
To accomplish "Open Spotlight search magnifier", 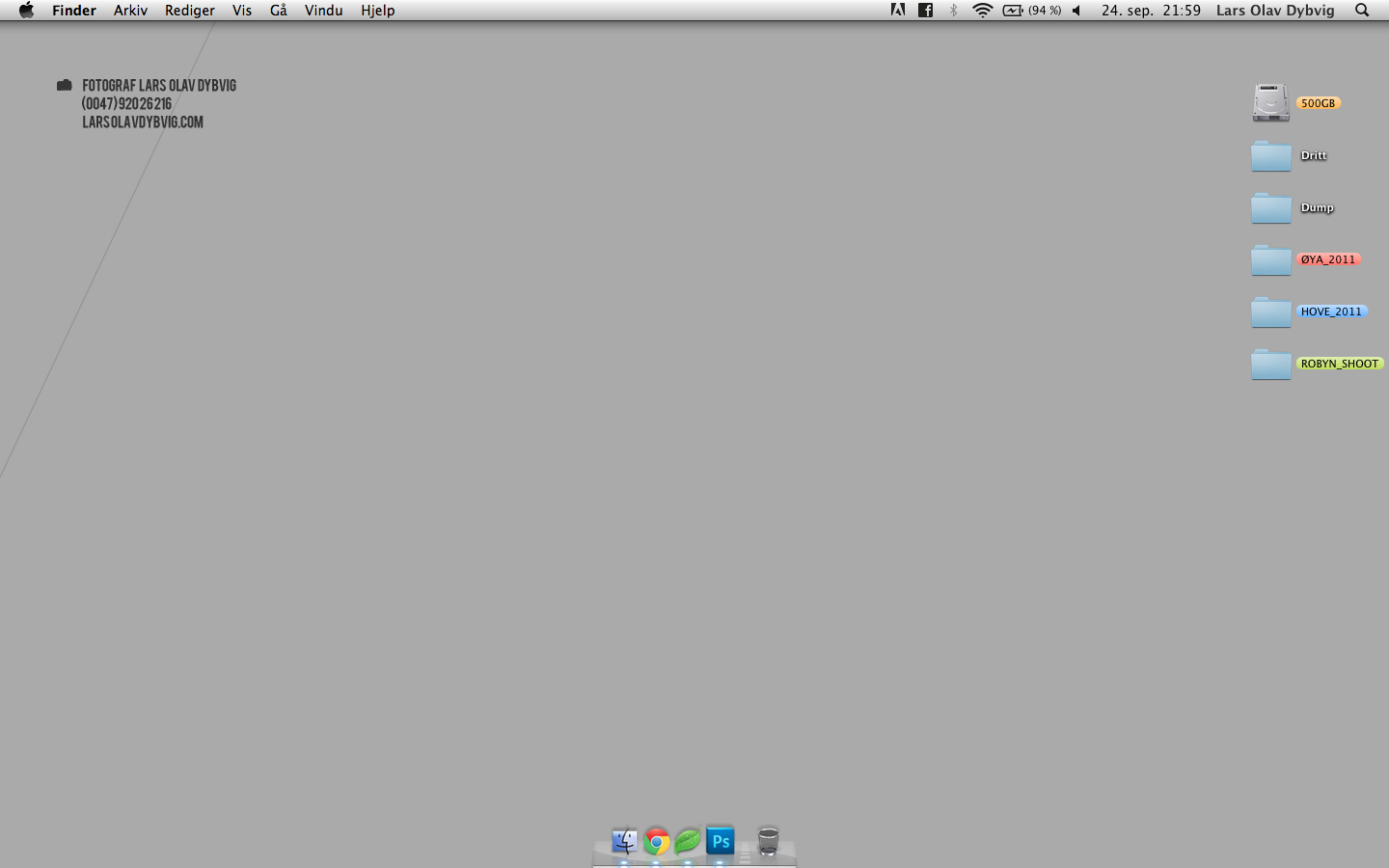I will [x=1362, y=11].
